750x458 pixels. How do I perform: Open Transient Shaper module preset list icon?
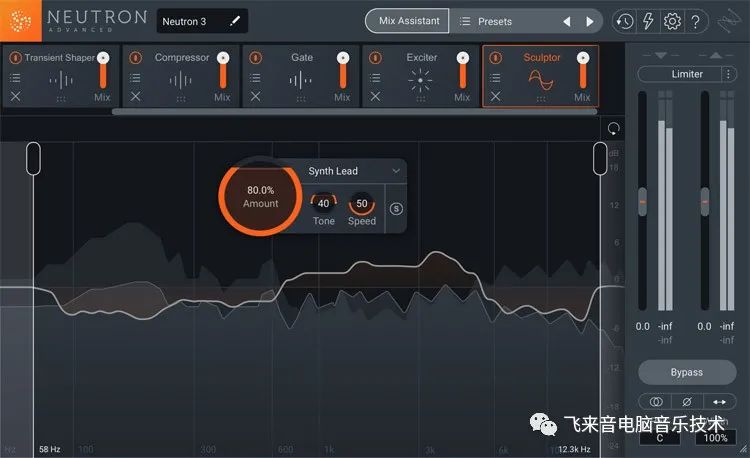(x=15, y=77)
